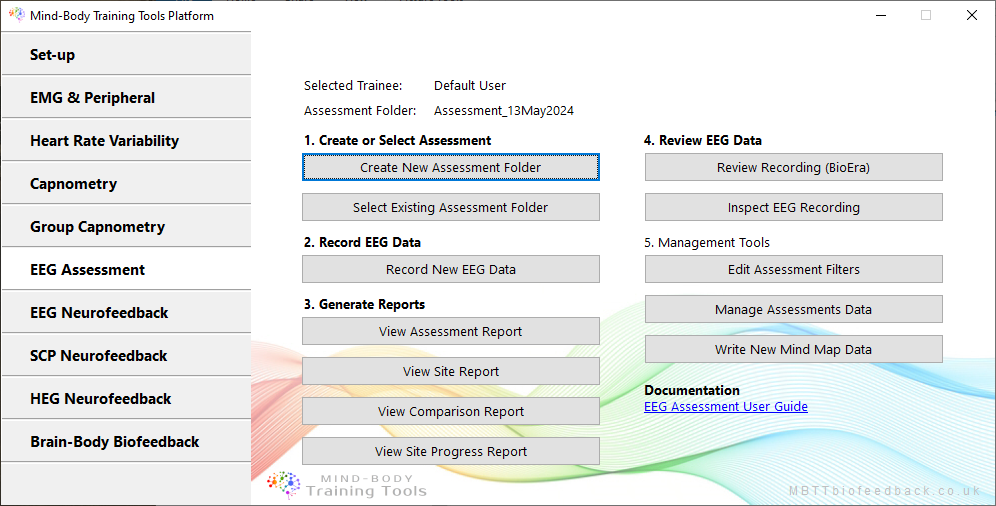
Task: Open the EEG Assessment User Guide link
Action: click(x=726, y=406)
